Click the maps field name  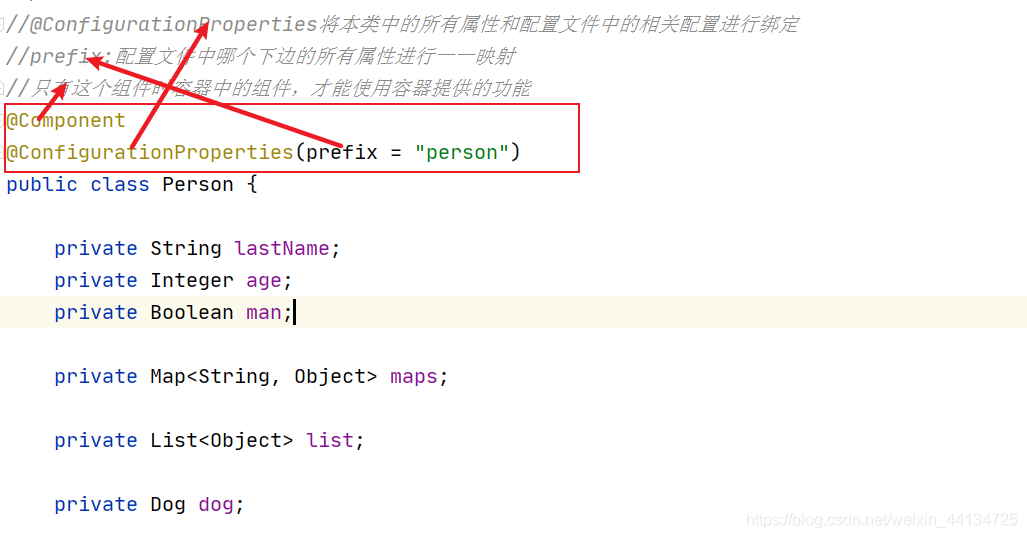coord(413,377)
